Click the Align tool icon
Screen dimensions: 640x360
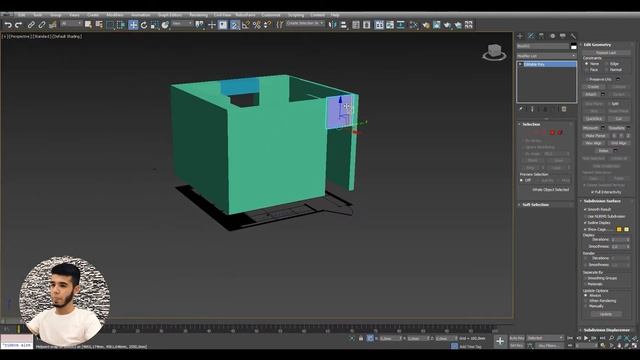tap(344, 25)
